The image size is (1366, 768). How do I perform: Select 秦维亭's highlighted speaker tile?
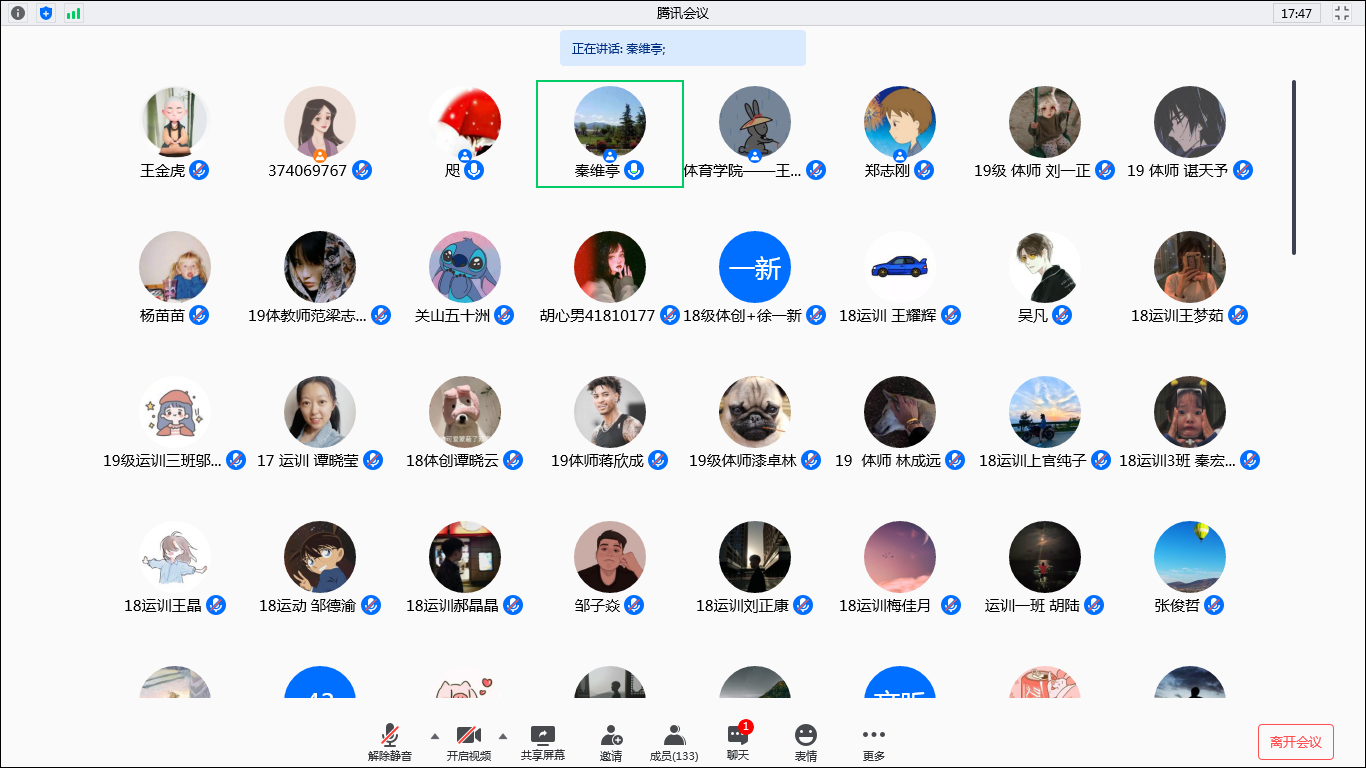click(610, 134)
